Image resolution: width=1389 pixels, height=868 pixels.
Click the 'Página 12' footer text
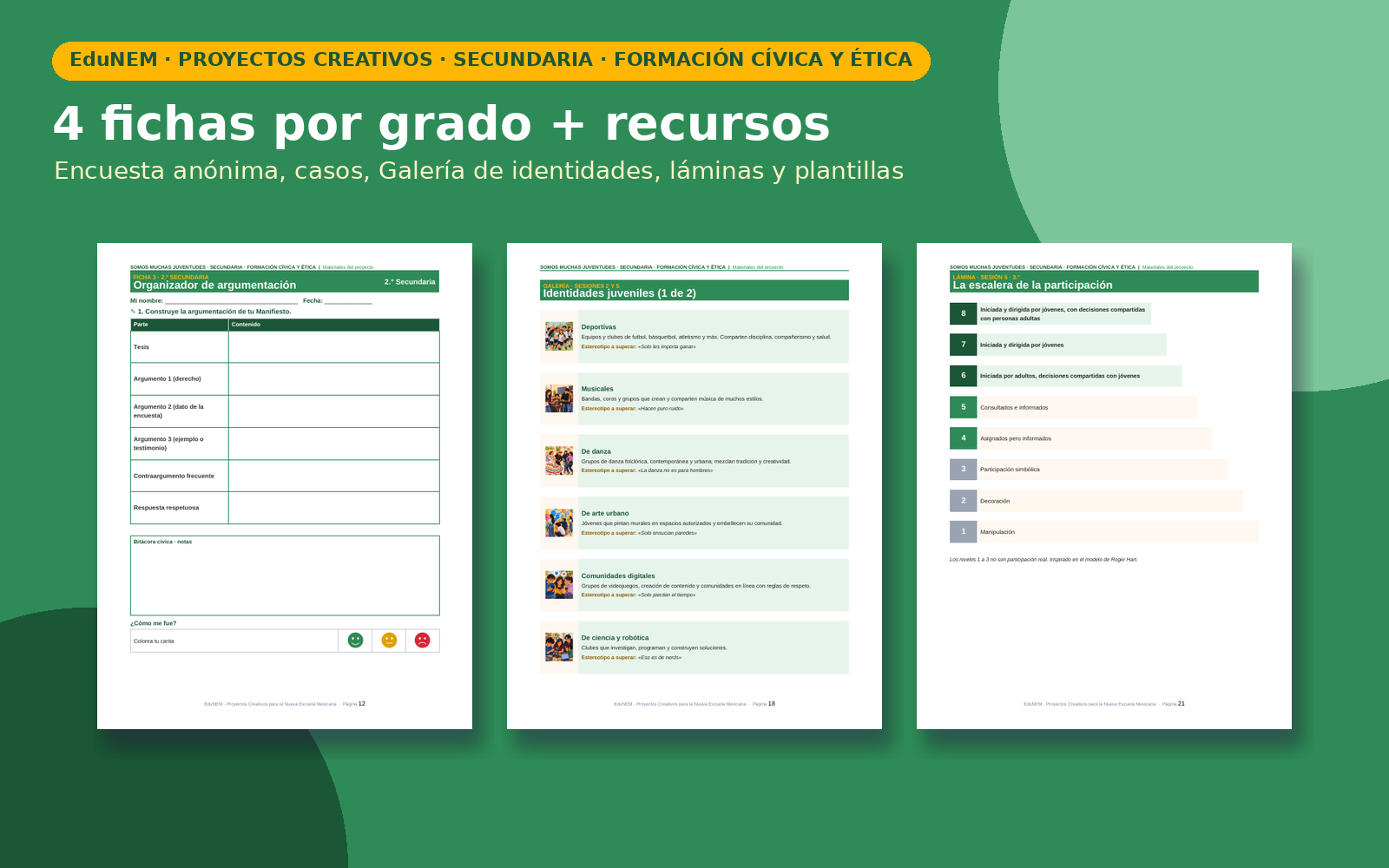tap(354, 704)
